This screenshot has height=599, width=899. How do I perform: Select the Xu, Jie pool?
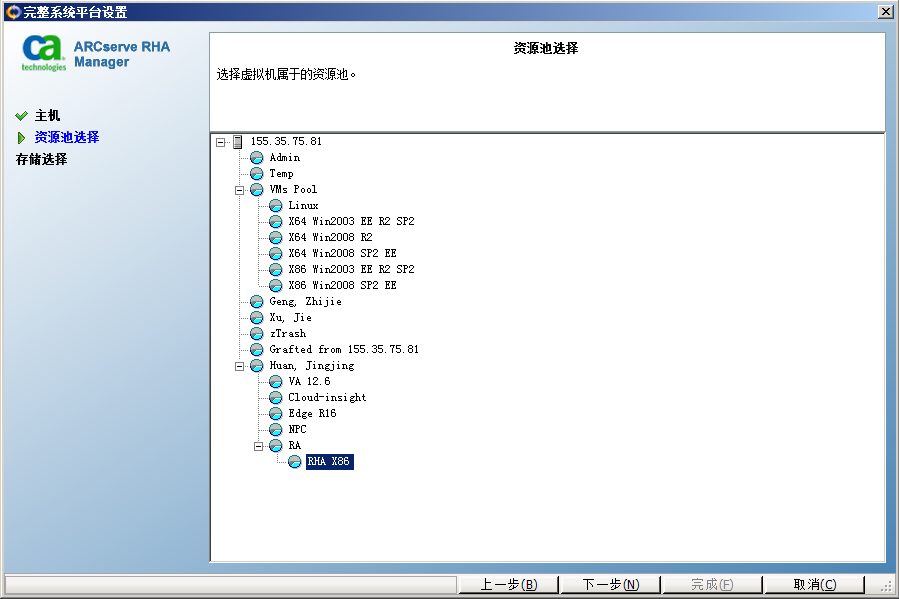[291, 318]
